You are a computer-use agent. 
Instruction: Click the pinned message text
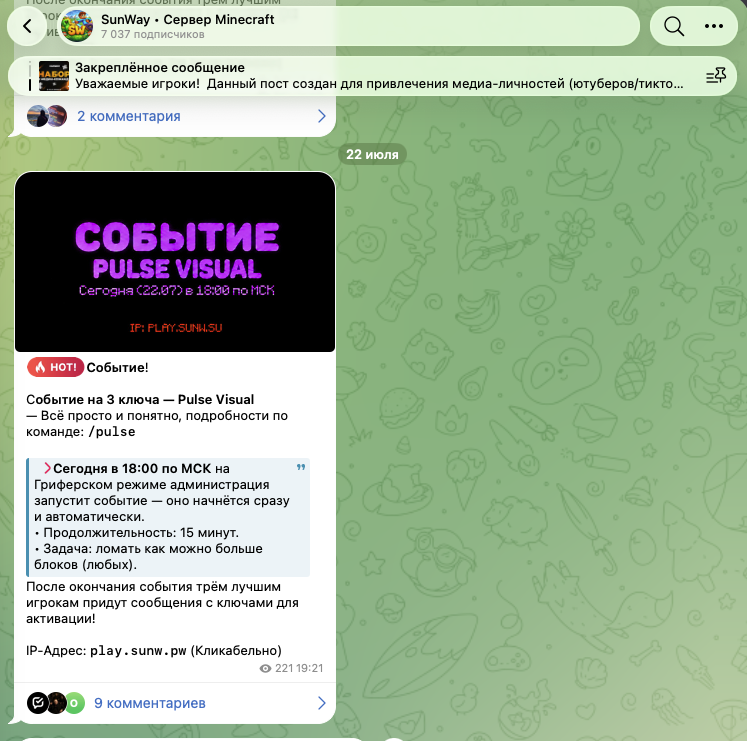click(x=379, y=84)
